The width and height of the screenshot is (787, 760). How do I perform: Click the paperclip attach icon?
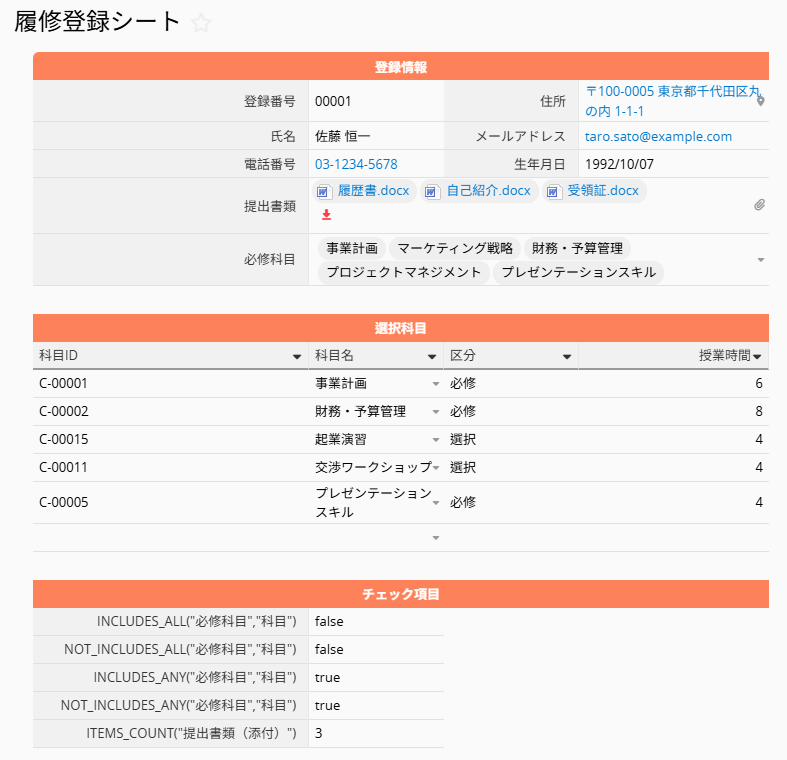coord(759,205)
